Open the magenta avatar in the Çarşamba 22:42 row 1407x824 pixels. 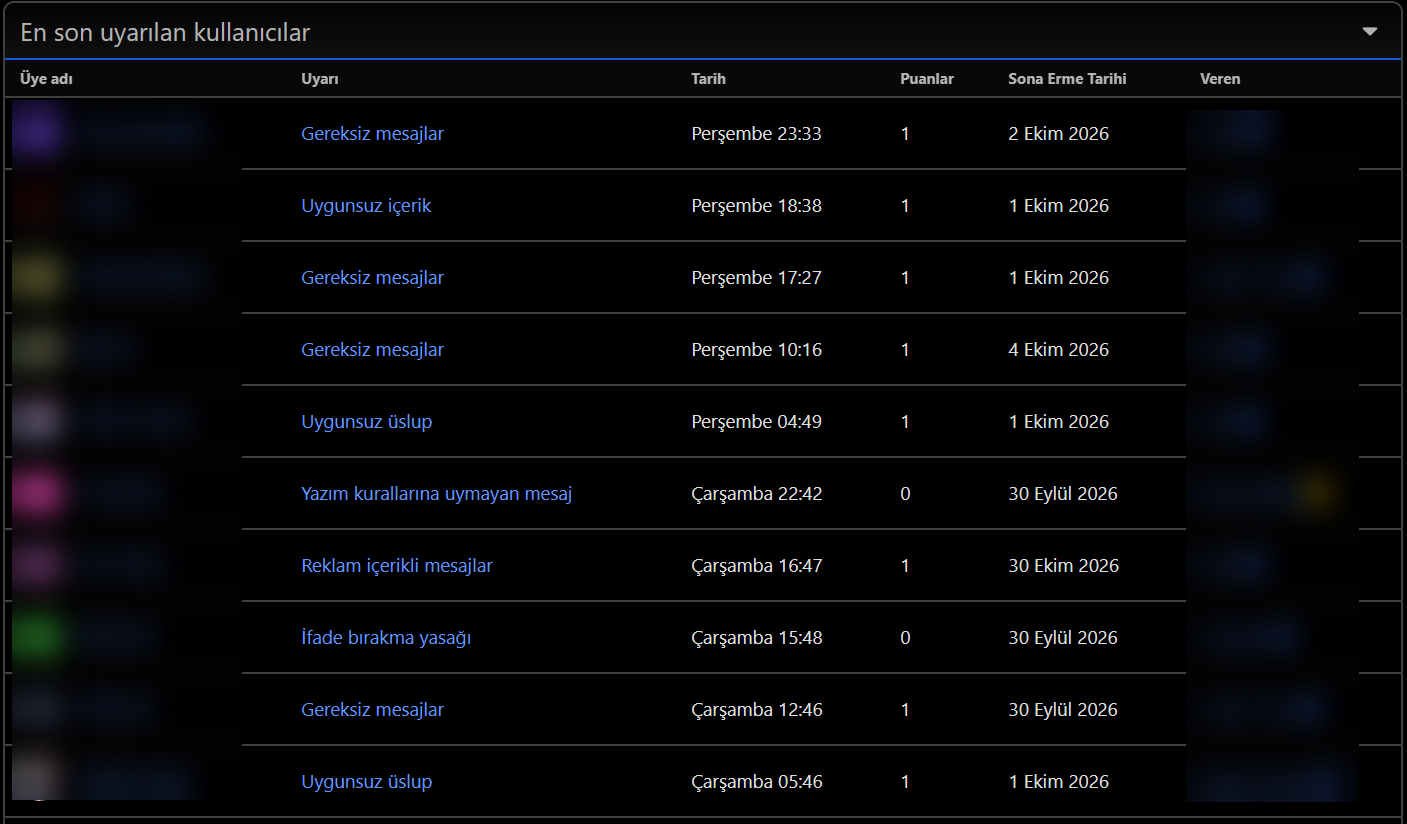pyautogui.click(x=38, y=494)
